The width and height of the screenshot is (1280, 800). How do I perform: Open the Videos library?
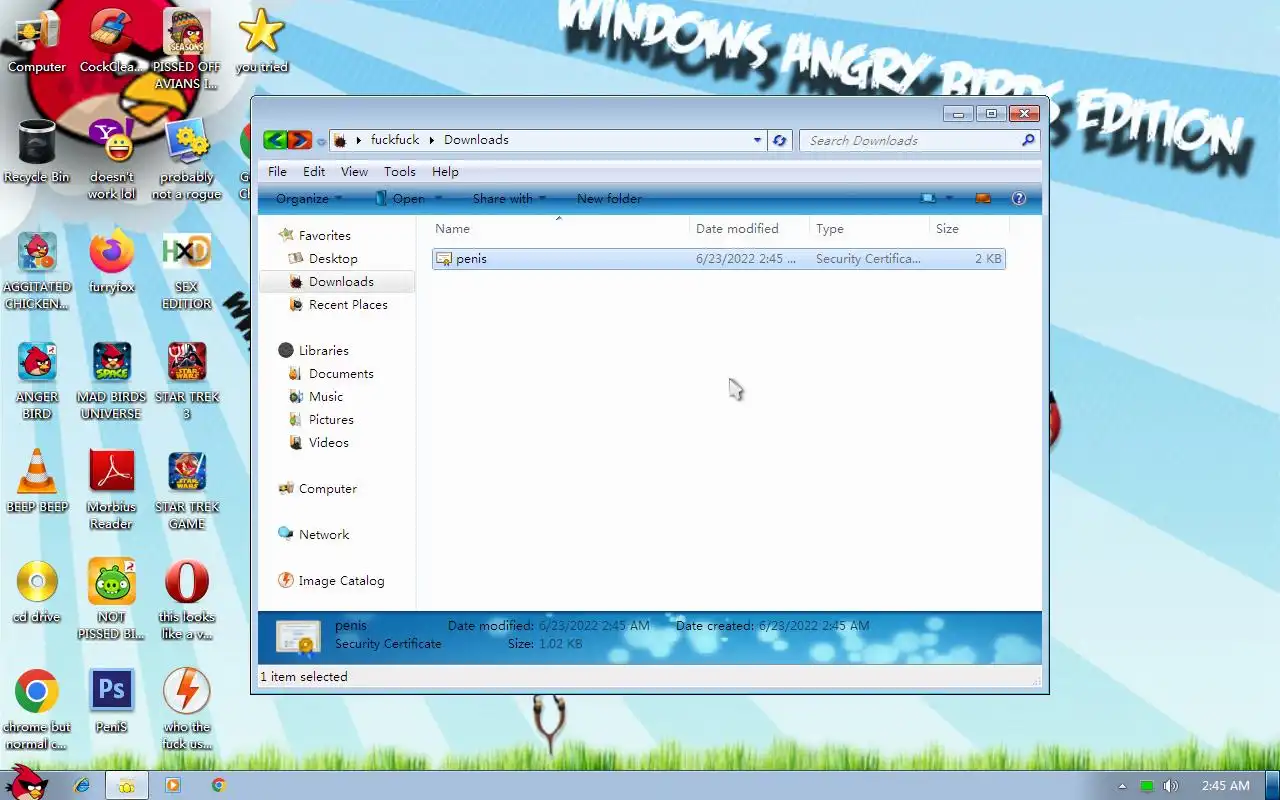(x=319, y=442)
